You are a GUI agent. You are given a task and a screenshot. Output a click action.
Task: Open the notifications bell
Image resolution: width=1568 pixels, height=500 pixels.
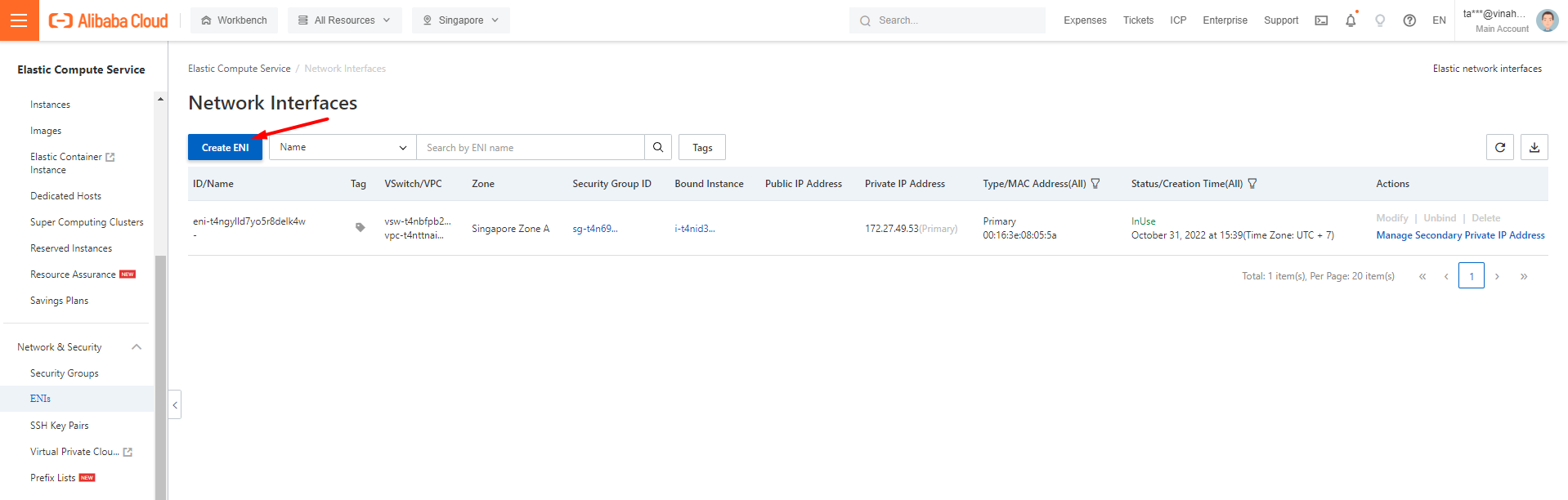pos(1351,20)
